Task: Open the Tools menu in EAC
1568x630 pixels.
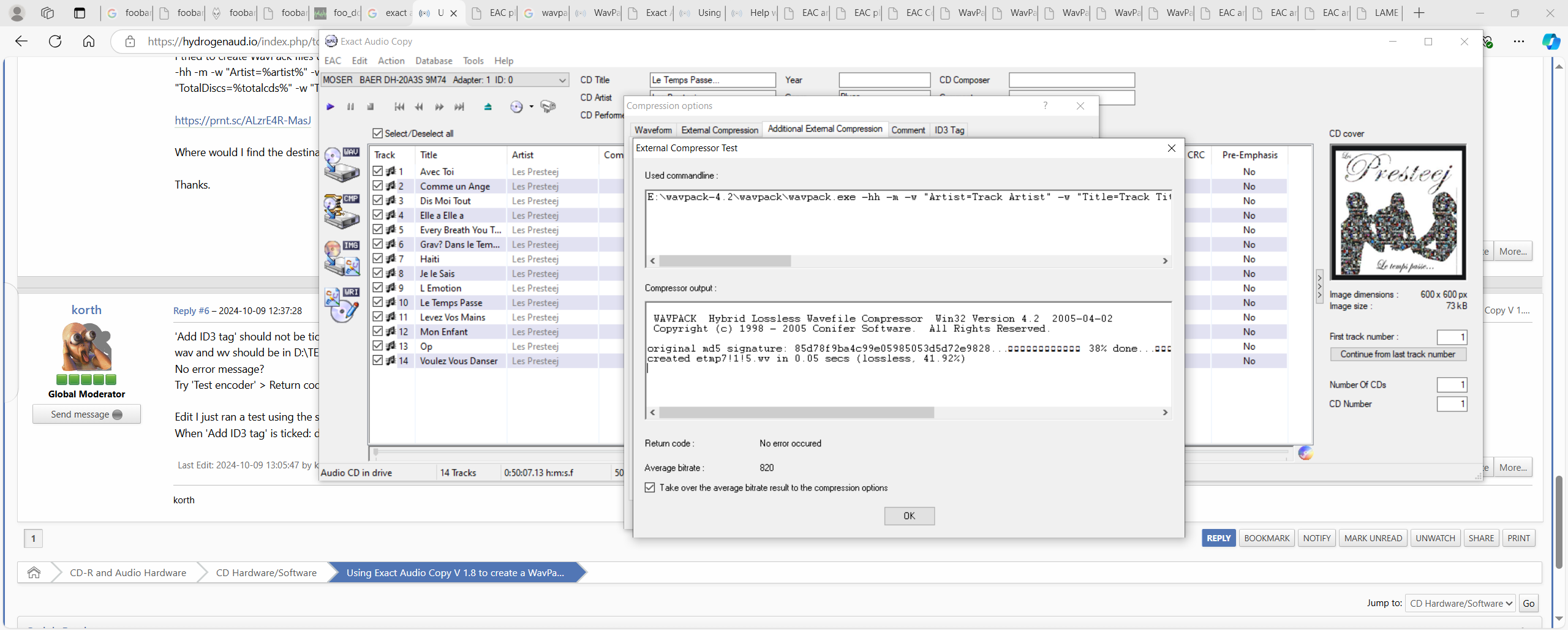Action: pyautogui.click(x=473, y=61)
